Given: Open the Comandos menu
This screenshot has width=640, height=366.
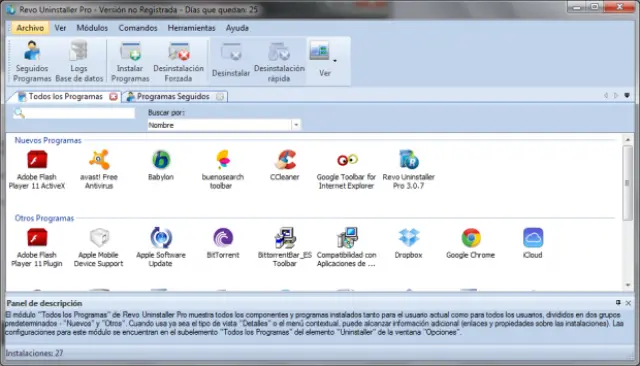Looking at the screenshot, I should point(138,28).
